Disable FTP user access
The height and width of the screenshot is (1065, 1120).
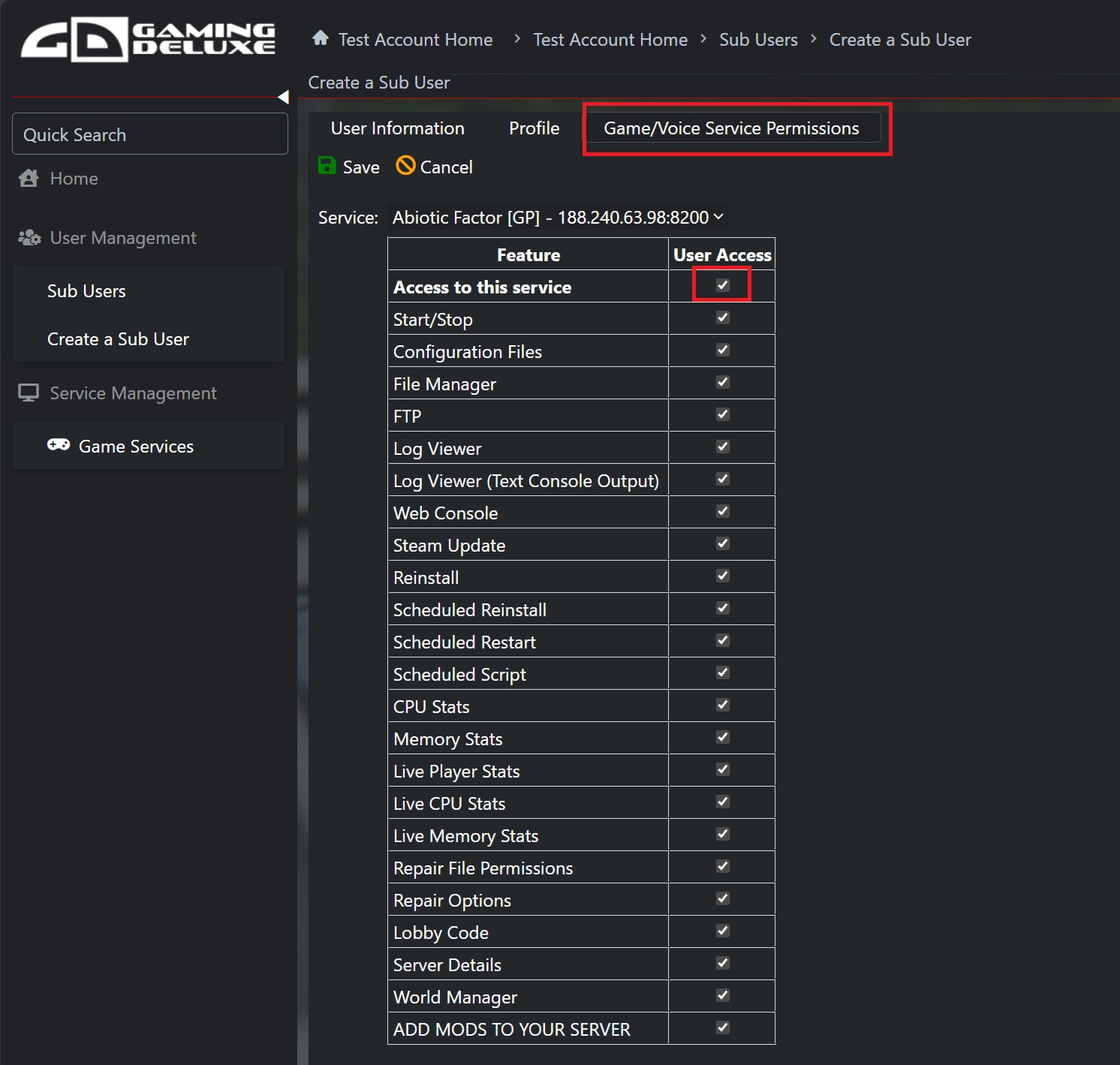[722, 414]
